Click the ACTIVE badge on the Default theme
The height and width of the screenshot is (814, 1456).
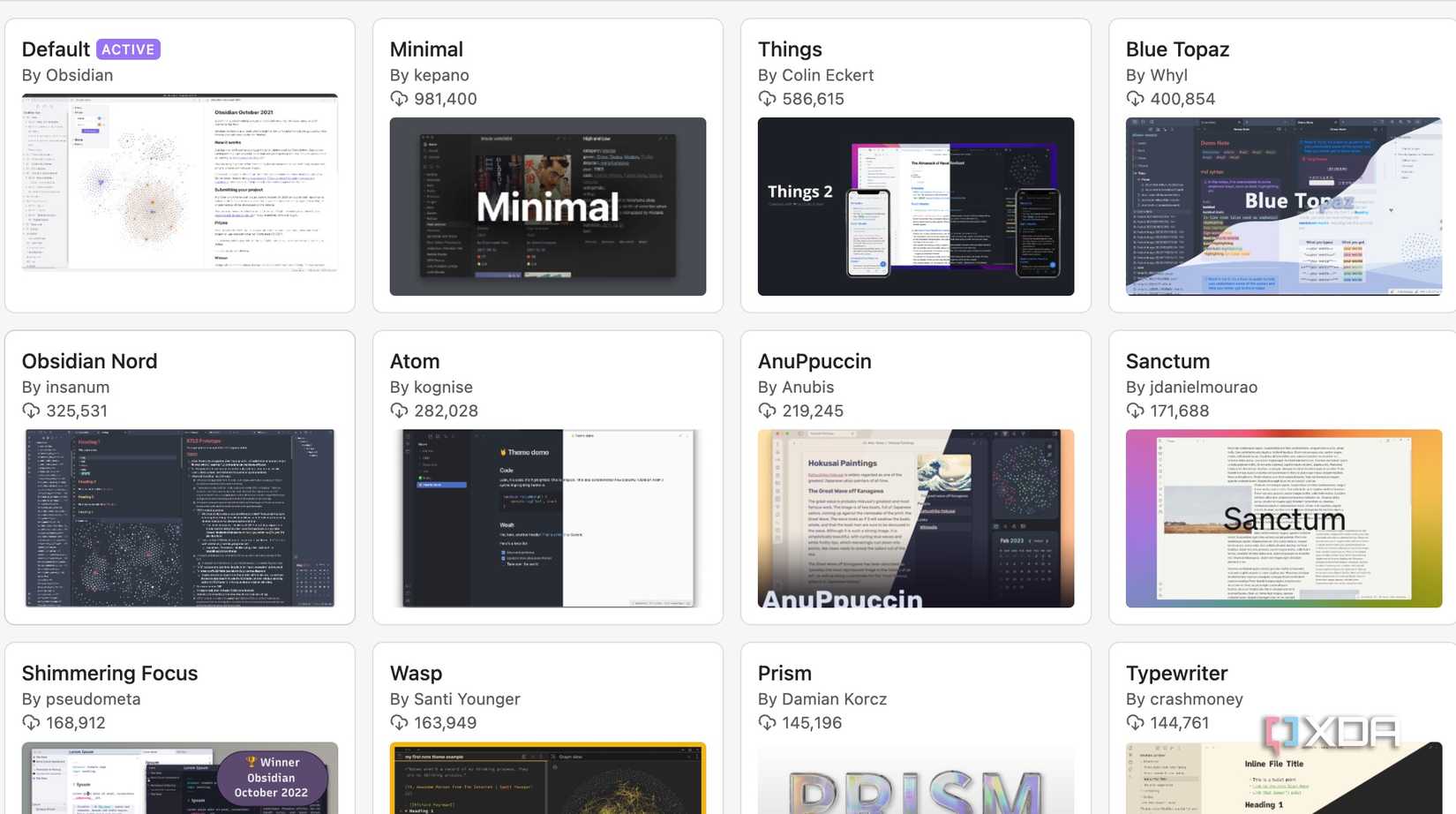click(x=128, y=49)
